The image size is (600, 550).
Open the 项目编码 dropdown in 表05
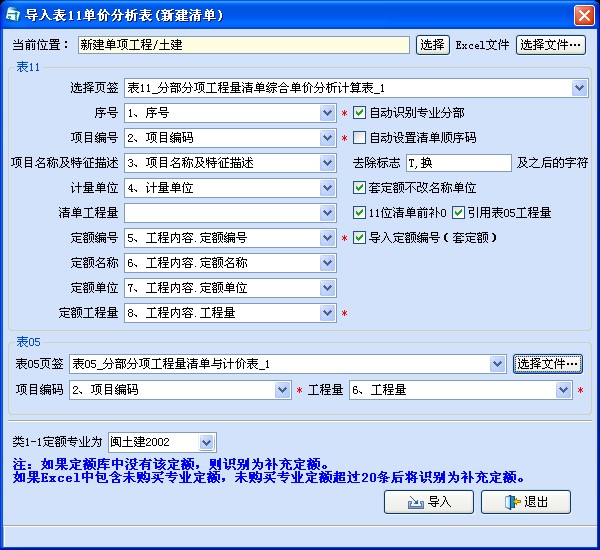282,390
